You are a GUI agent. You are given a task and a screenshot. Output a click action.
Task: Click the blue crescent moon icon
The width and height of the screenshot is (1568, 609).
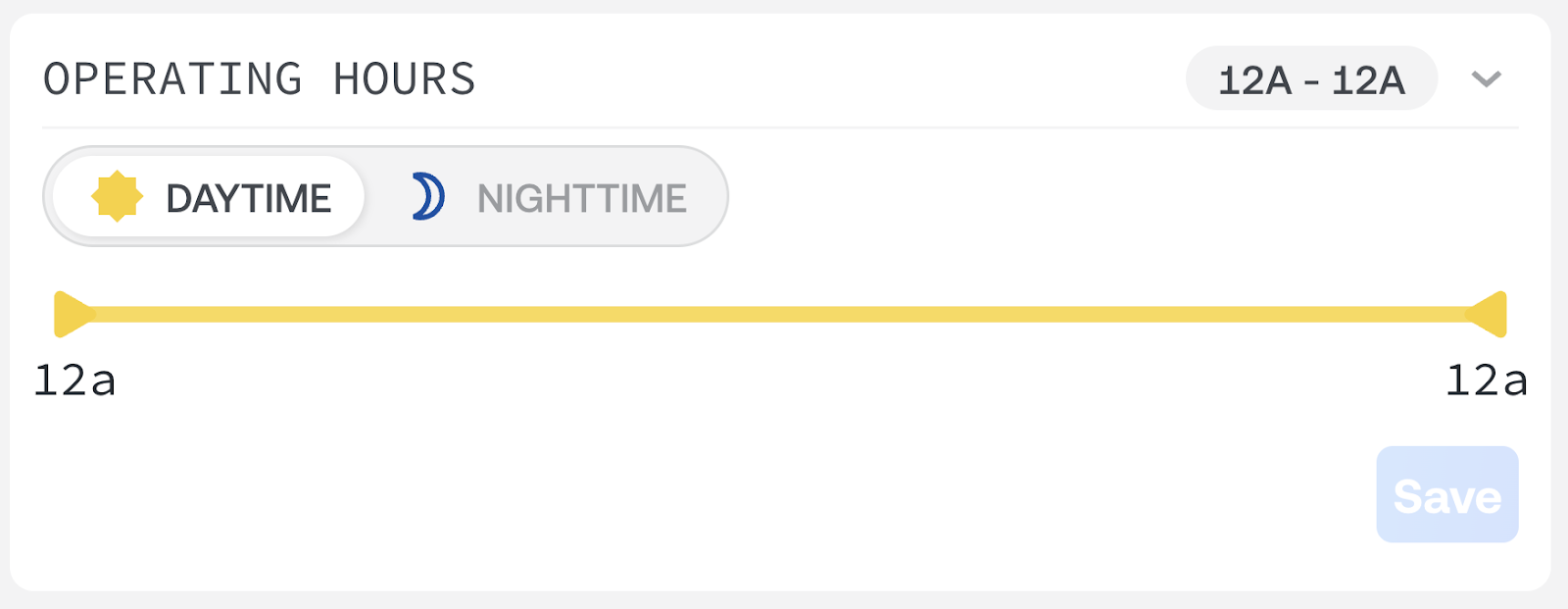click(428, 197)
